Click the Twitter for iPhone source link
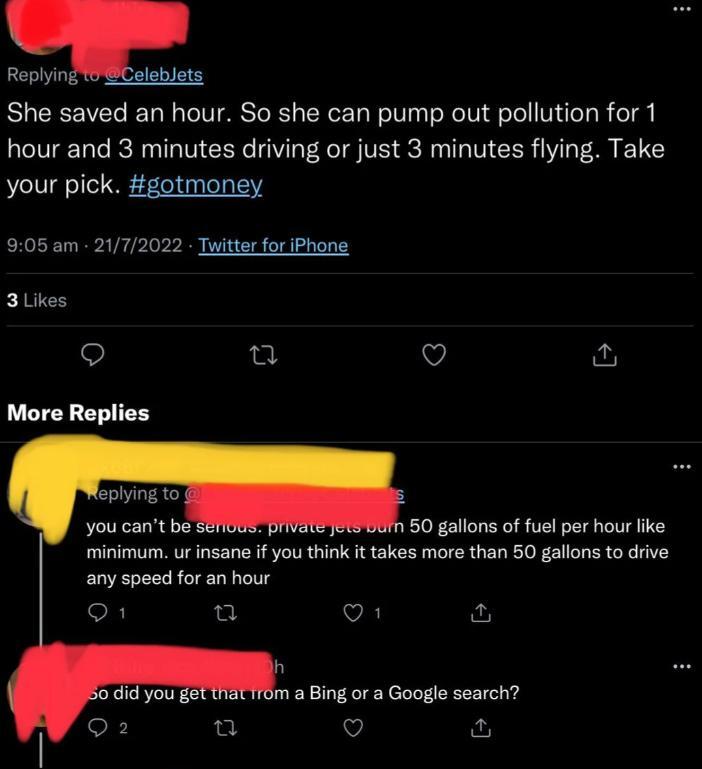The width and height of the screenshot is (702, 769). pos(273,245)
